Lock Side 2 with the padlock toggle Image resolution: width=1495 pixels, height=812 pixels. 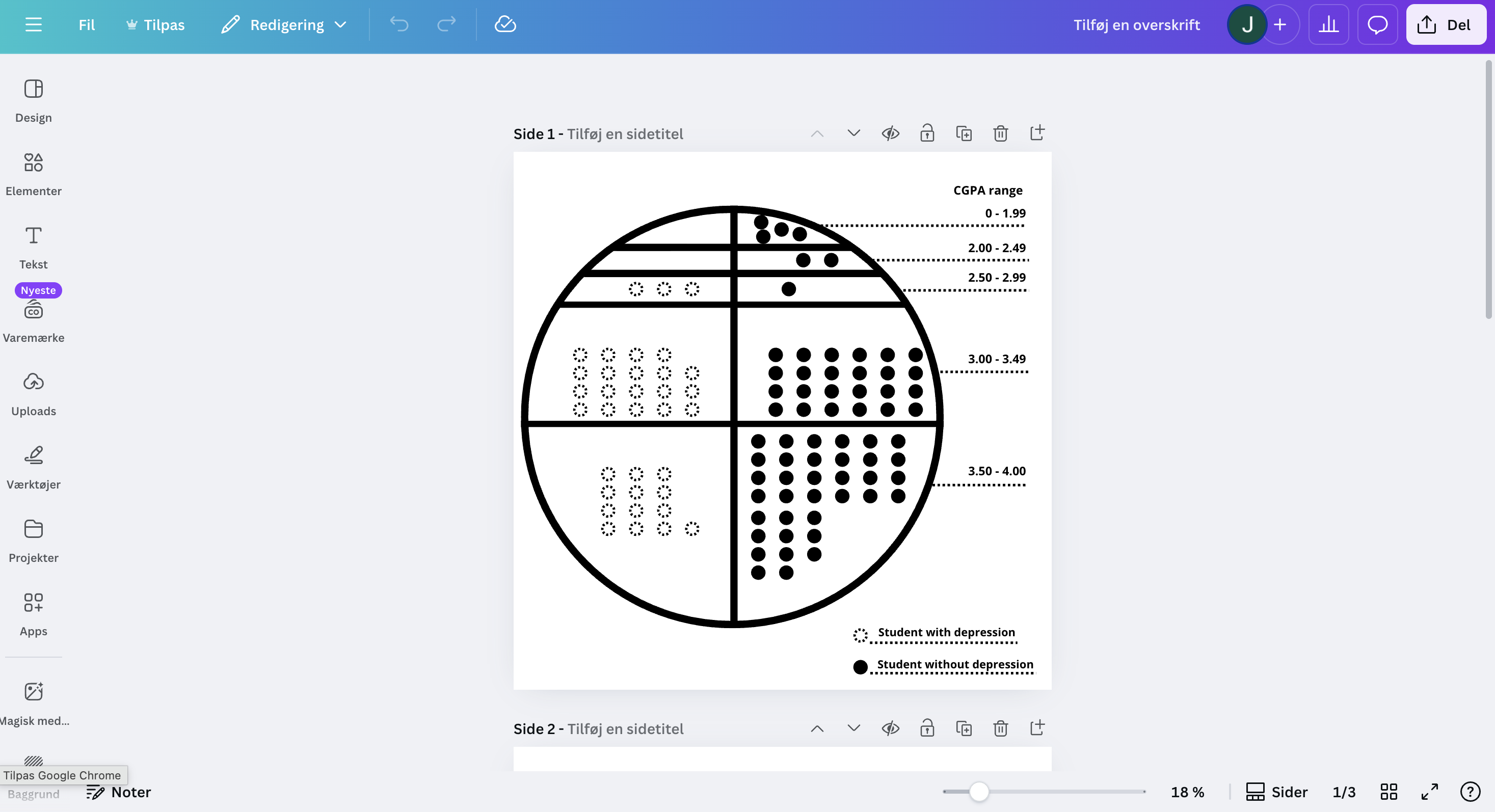pyautogui.click(x=927, y=728)
